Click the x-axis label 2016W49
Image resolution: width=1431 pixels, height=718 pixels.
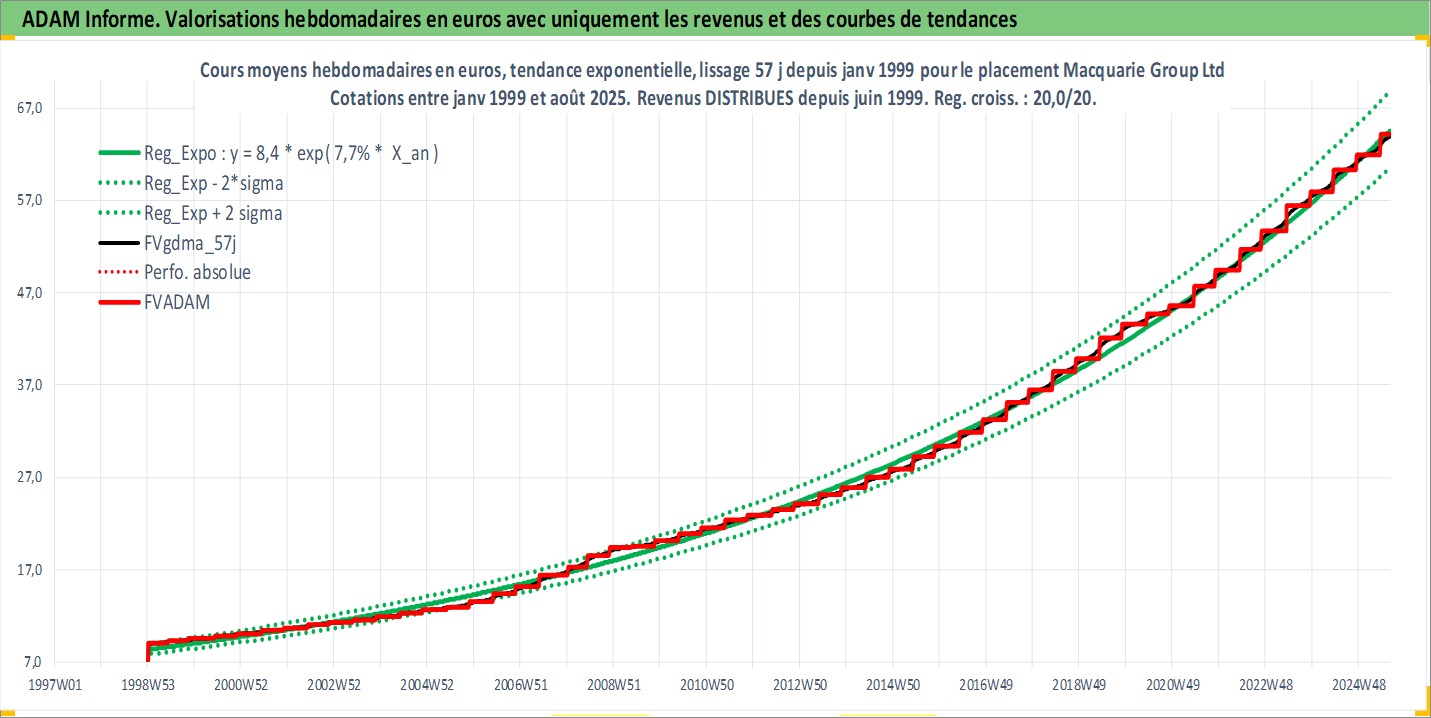pos(985,685)
